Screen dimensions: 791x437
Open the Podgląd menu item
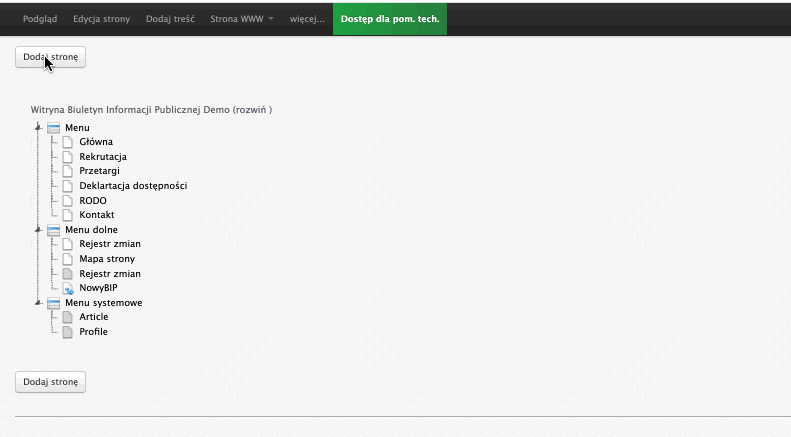pos(40,19)
